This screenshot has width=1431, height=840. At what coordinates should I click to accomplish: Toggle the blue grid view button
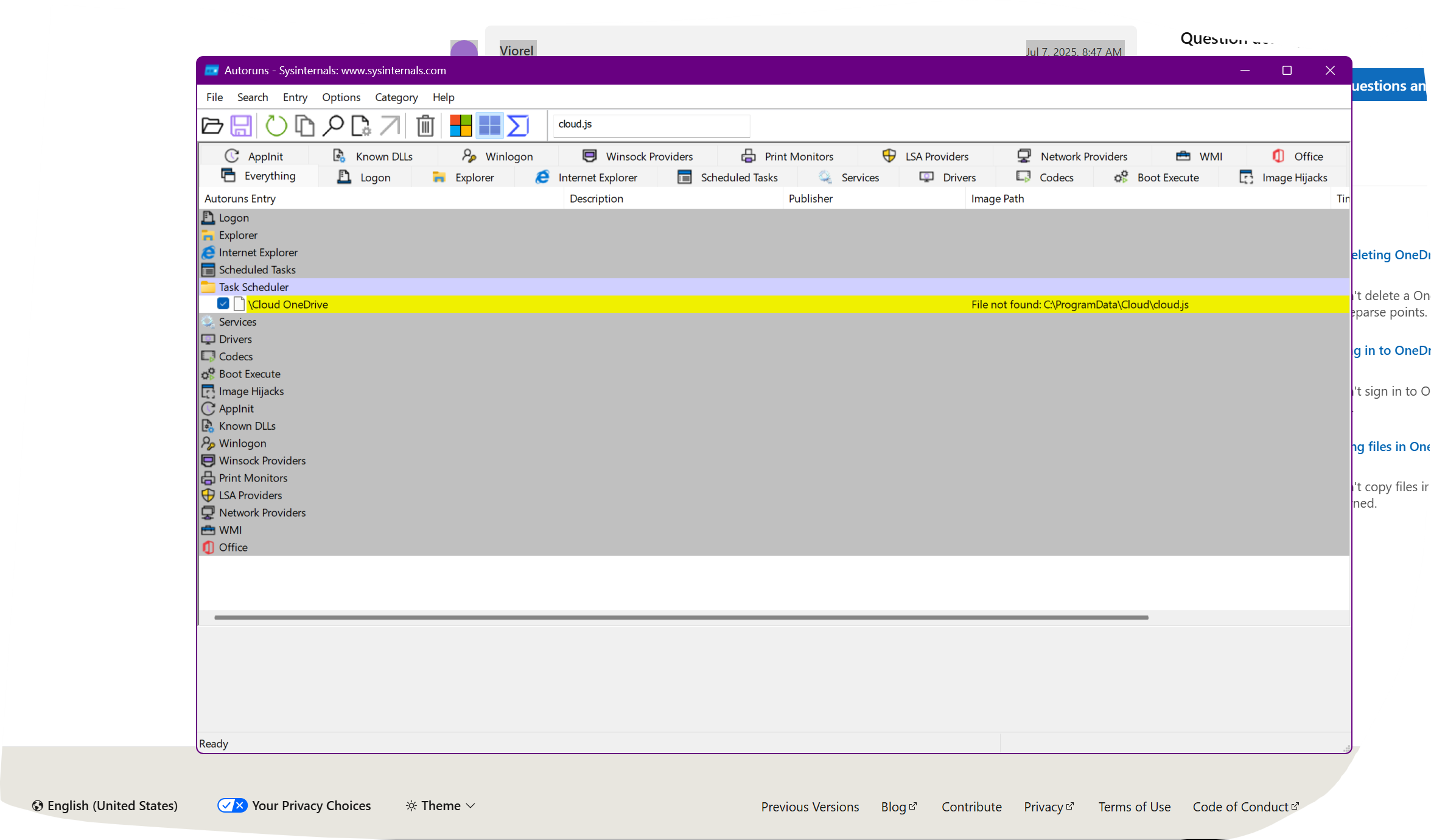coord(489,125)
